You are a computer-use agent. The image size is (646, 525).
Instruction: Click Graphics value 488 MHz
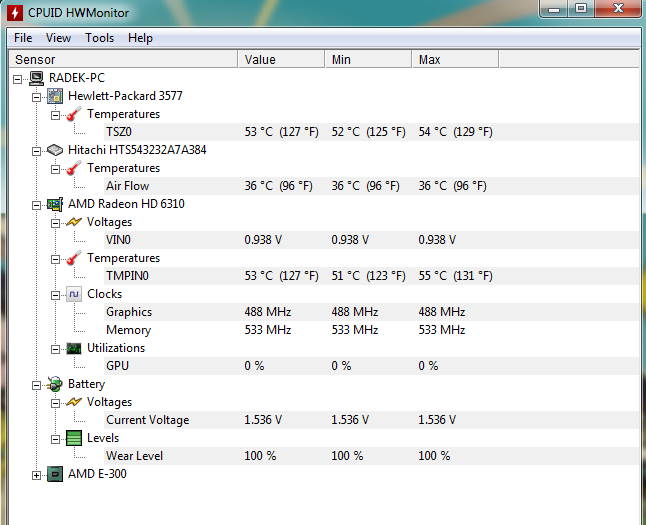coord(268,312)
